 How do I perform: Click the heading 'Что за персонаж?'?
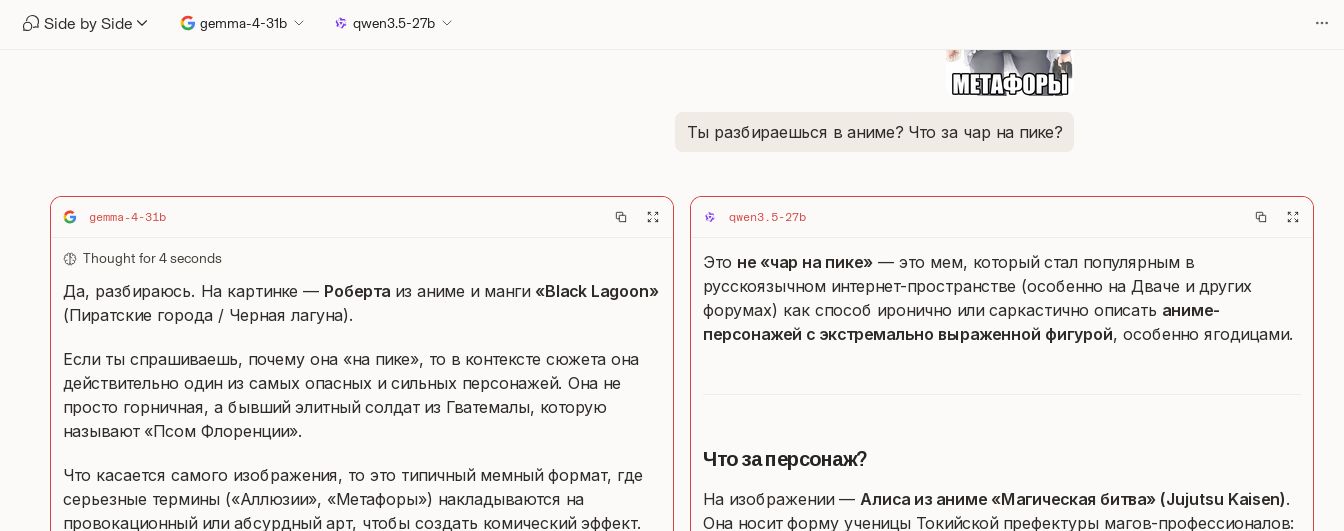pos(785,459)
